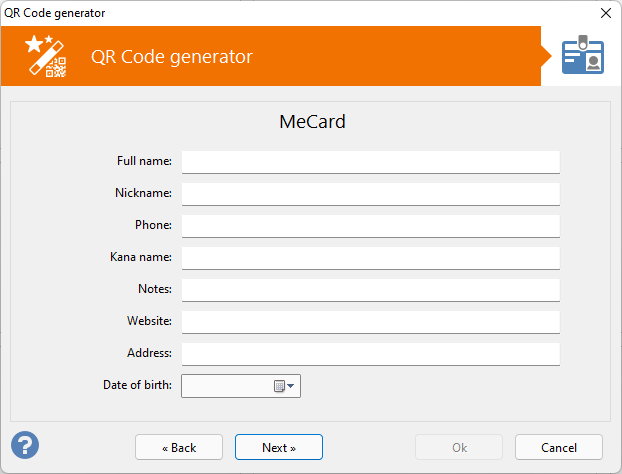Click the magic wand QR wizard icon
The height and width of the screenshot is (474, 622).
[45, 56]
